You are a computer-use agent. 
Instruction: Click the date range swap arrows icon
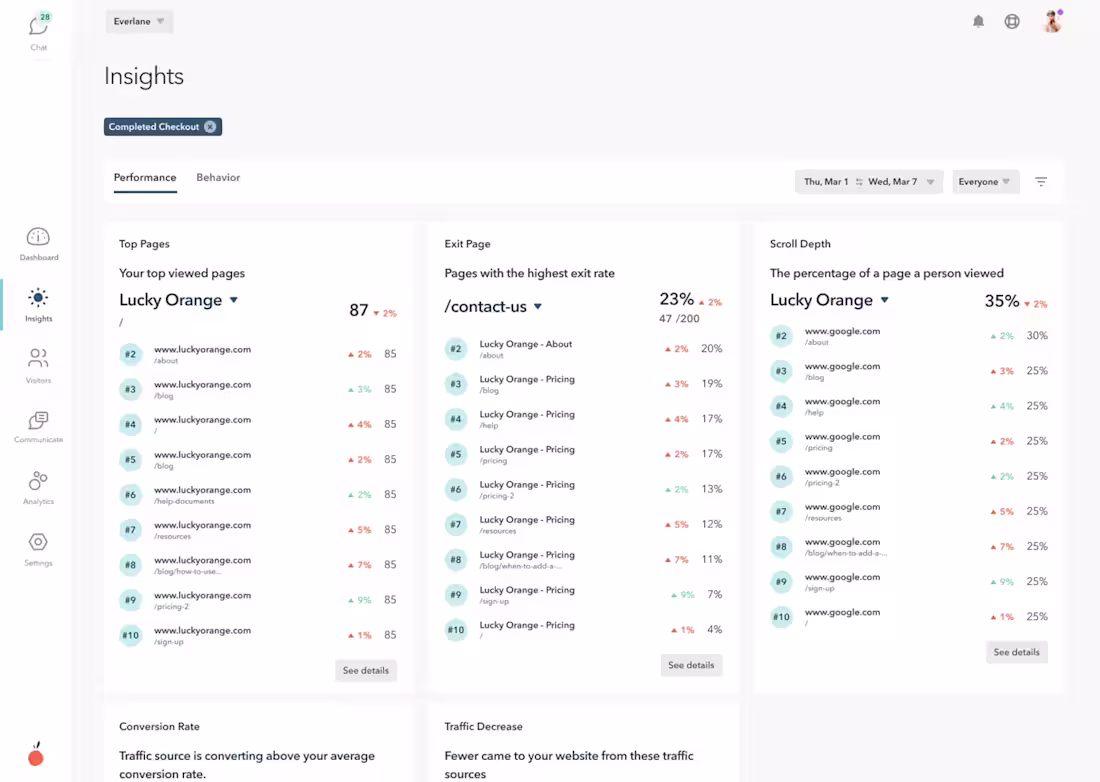[x=859, y=182]
